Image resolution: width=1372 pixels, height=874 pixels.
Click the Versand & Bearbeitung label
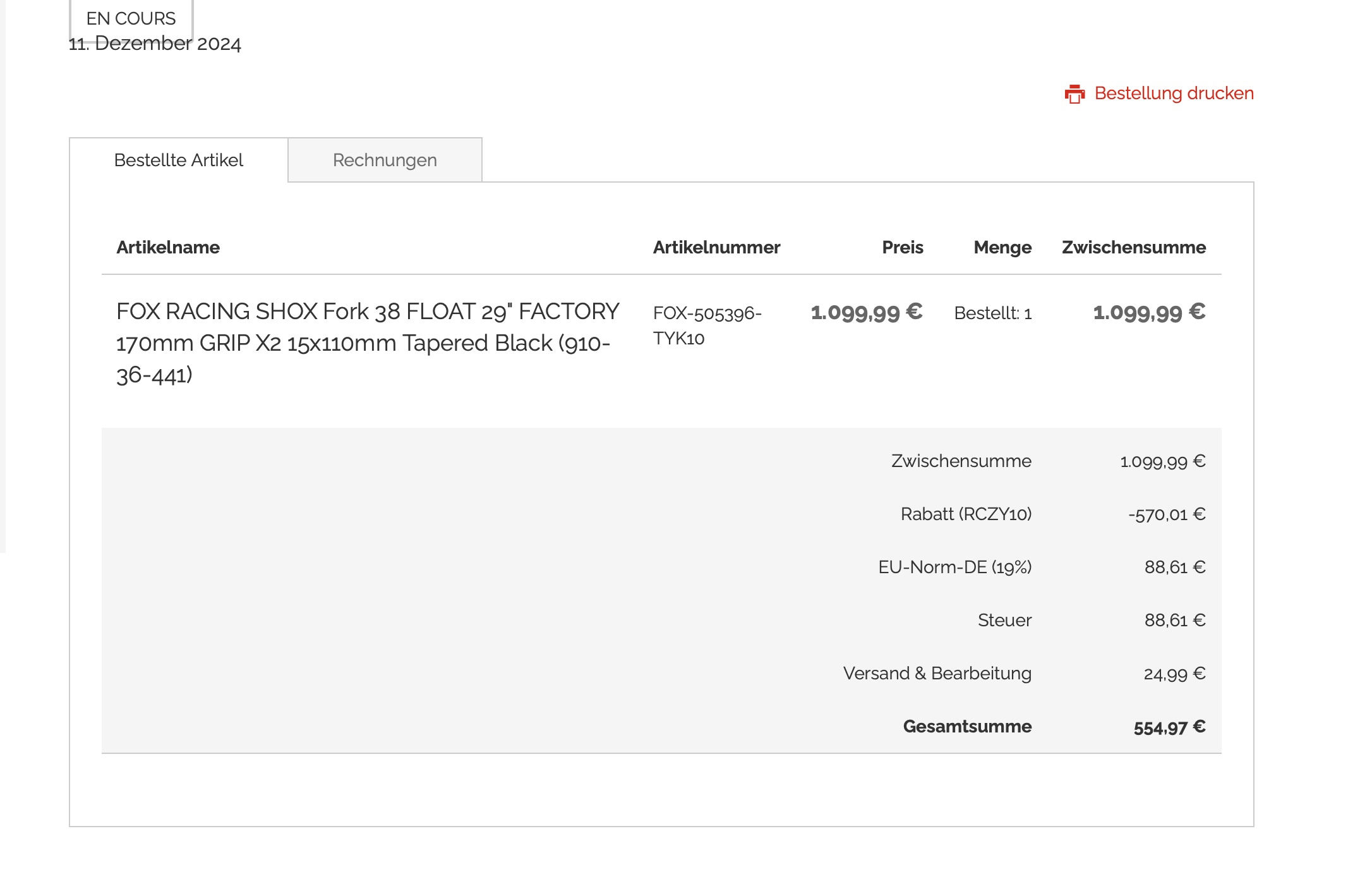937,674
